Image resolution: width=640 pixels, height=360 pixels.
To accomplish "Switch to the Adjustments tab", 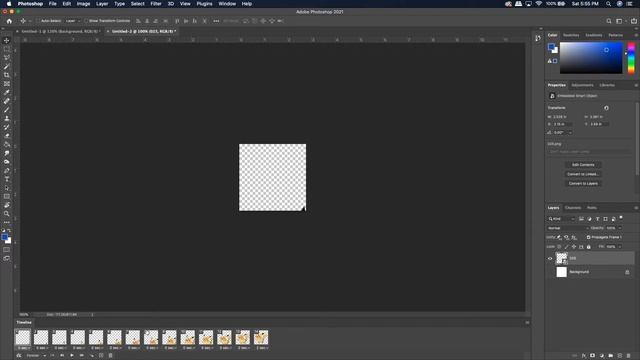I will coord(582,85).
